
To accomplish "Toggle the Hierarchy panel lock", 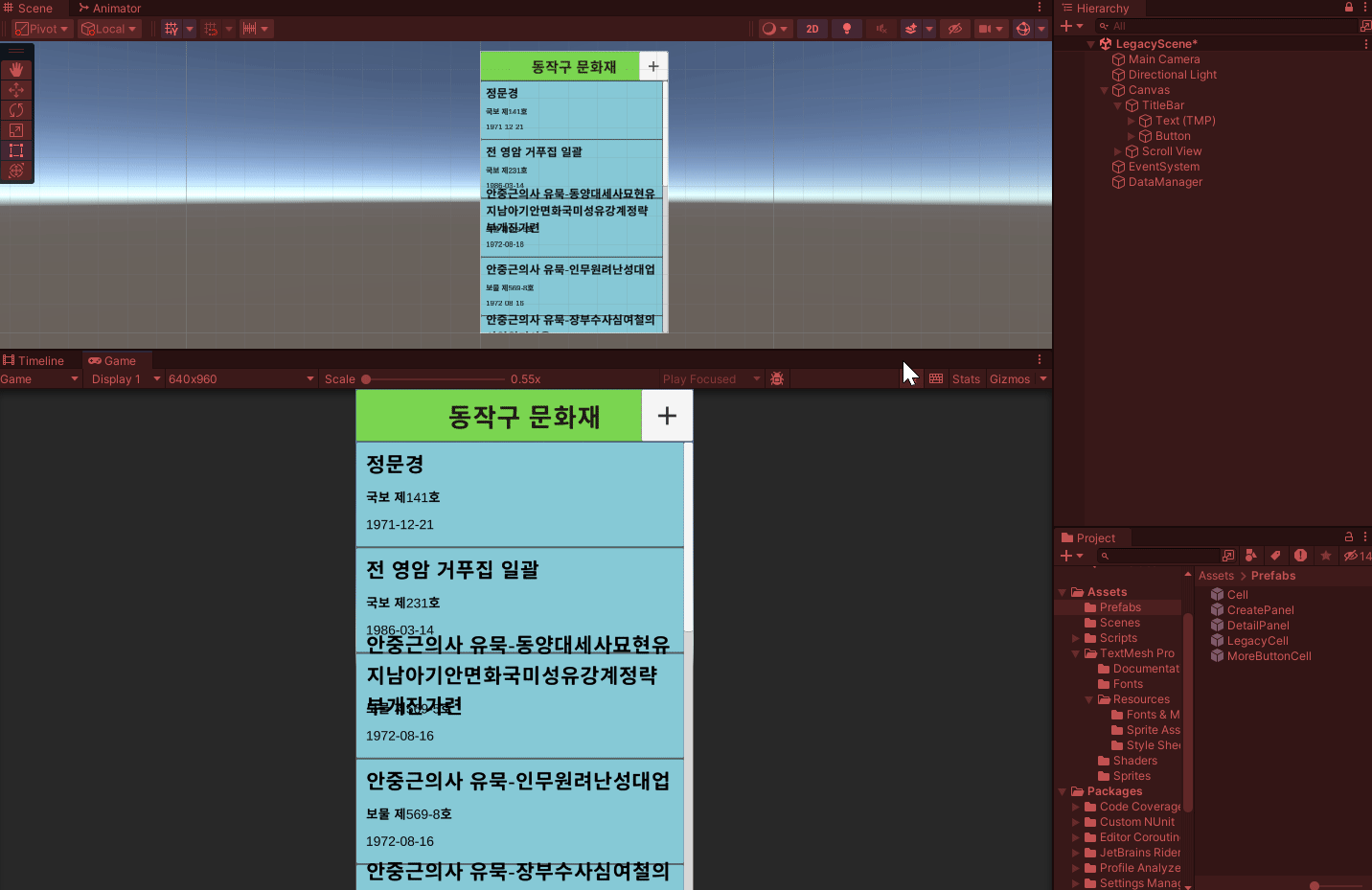I will tap(1349, 8).
